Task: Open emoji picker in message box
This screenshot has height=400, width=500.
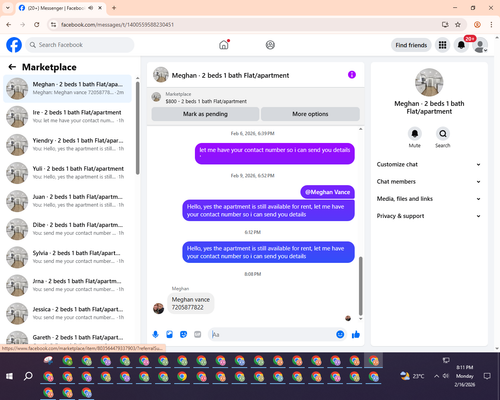Action: tap(340, 334)
